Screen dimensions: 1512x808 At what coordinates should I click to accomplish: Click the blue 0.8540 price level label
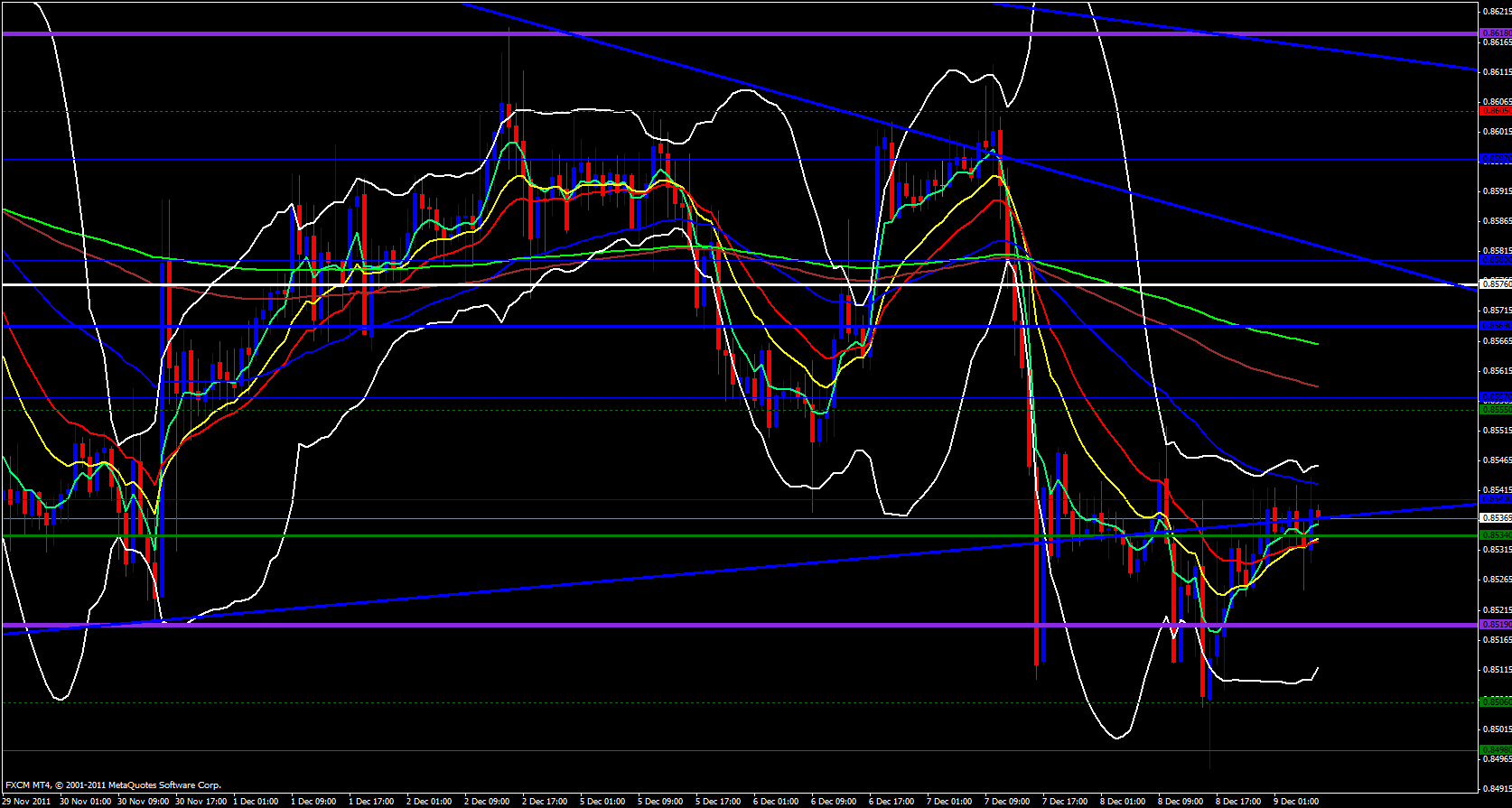1495,499
